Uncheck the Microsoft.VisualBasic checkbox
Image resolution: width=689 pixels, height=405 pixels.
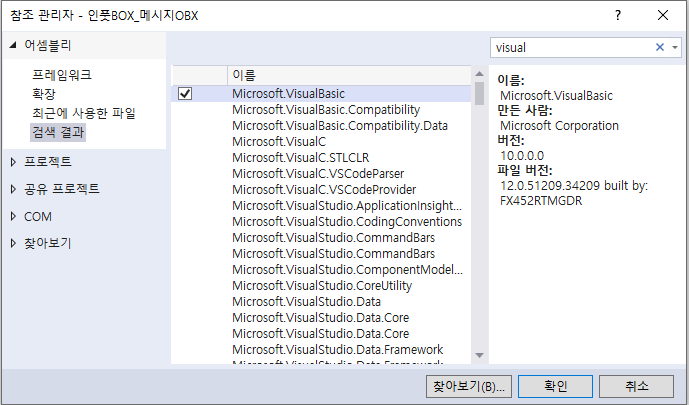(x=185, y=94)
